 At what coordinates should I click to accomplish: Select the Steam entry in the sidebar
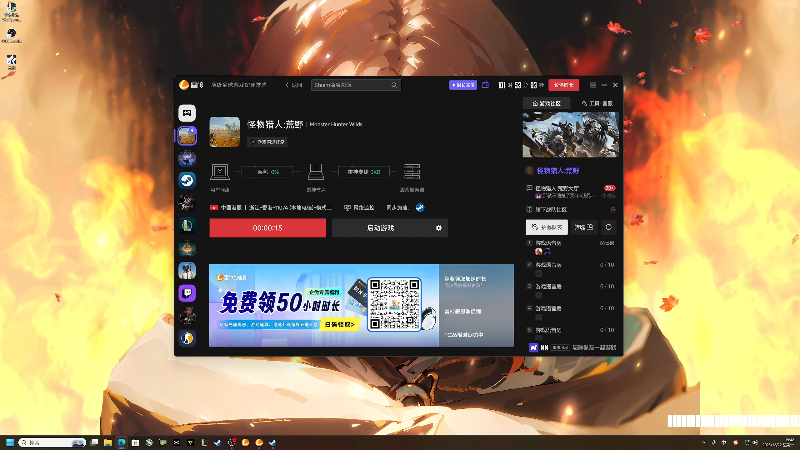pos(187,180)
